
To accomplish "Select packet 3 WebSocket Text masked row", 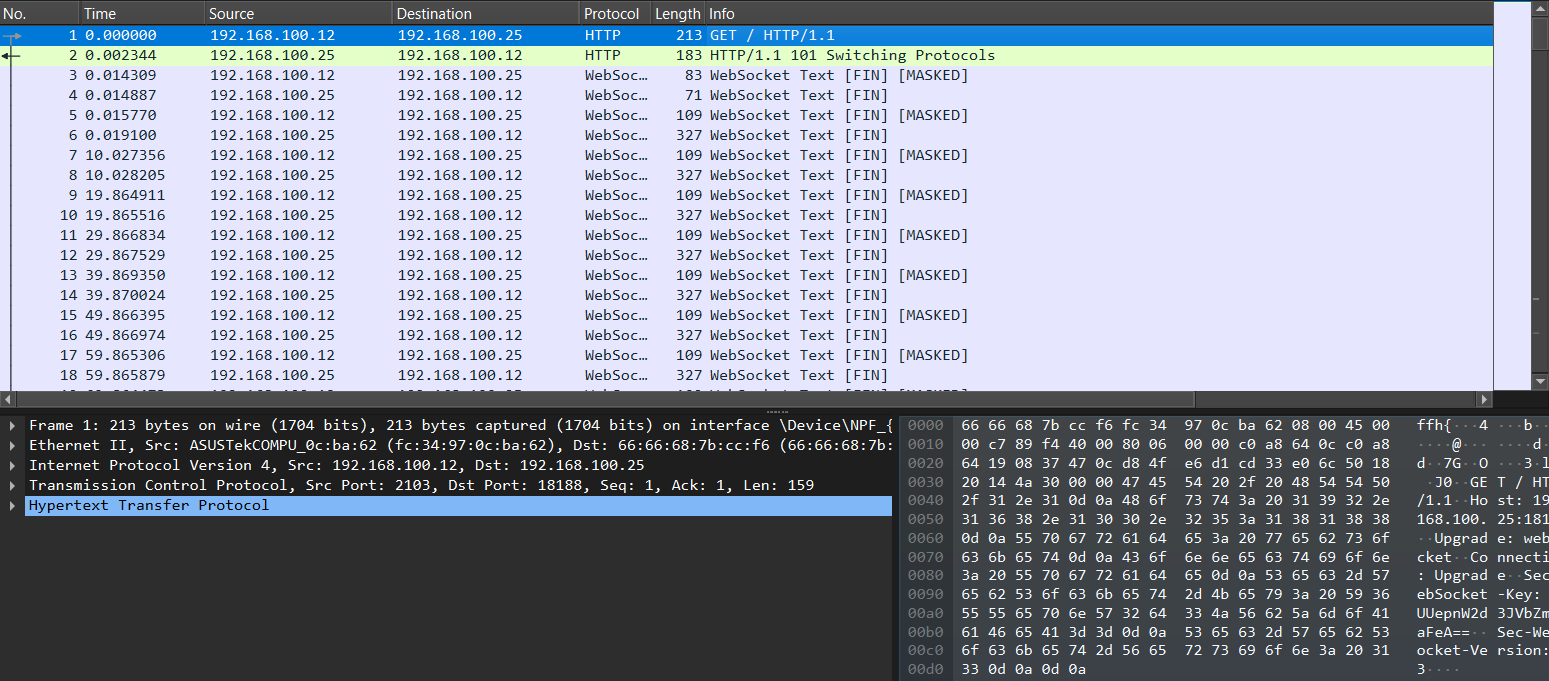I will (700, 76).
